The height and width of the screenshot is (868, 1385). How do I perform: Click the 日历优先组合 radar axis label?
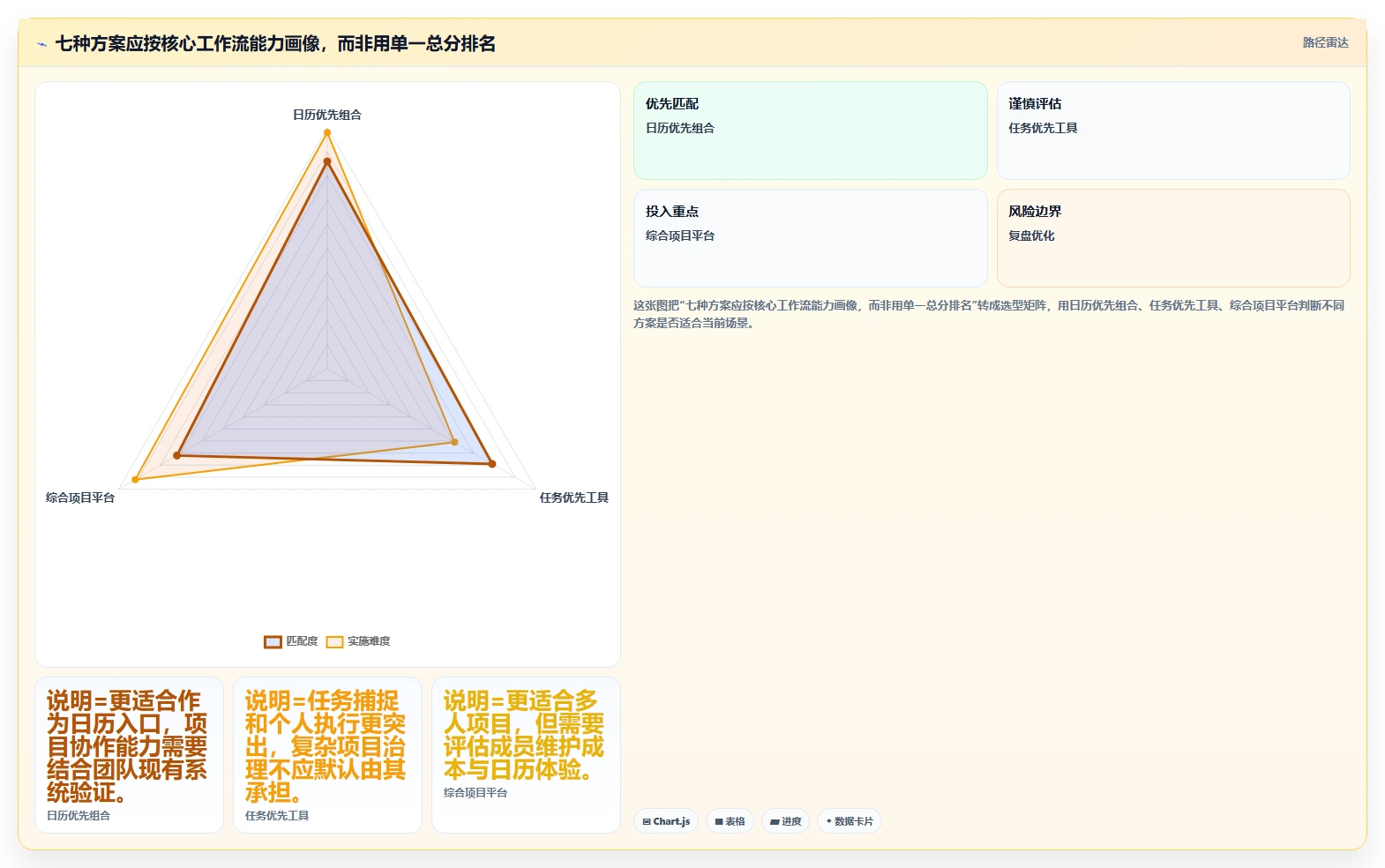[327, 115]
